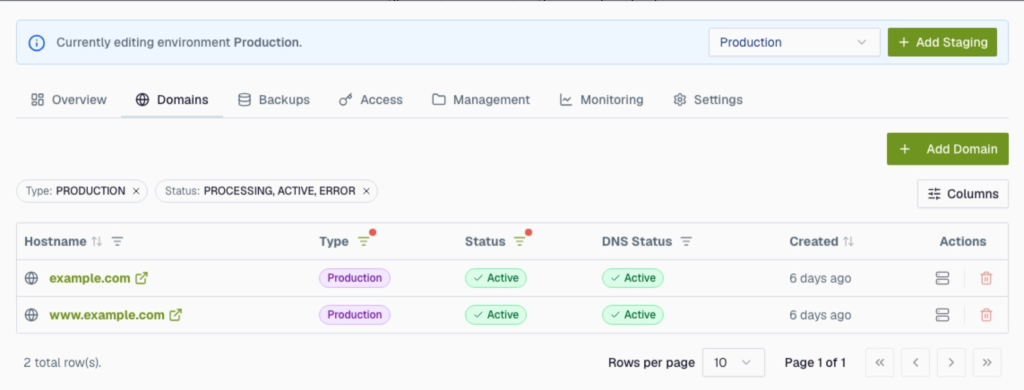Select the Access tab
This screenshot has width=1024, height=390.
(x=370, y=100)
